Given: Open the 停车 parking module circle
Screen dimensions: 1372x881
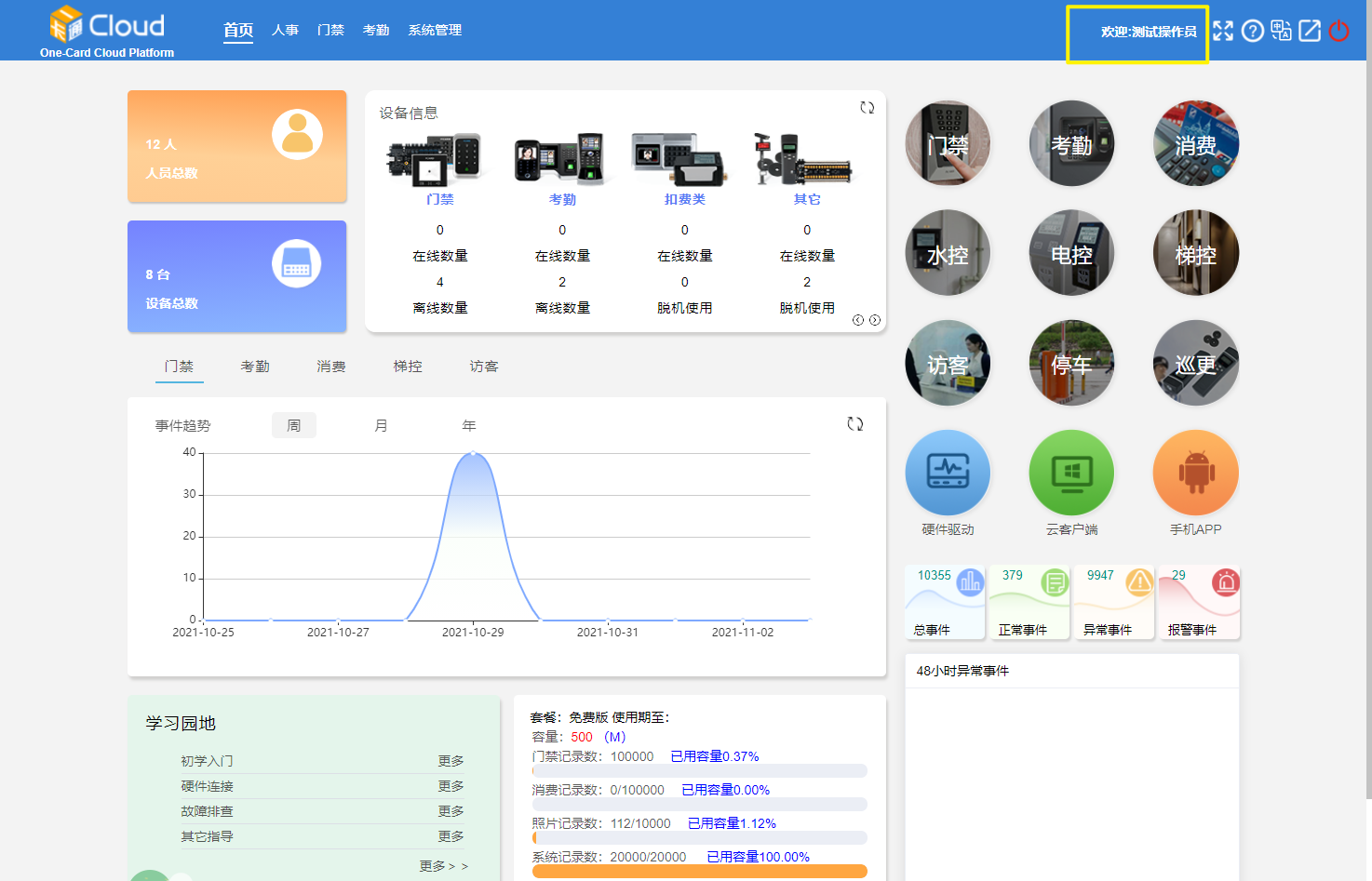Looking at the screenshot, I should [x=1071, y=363].
